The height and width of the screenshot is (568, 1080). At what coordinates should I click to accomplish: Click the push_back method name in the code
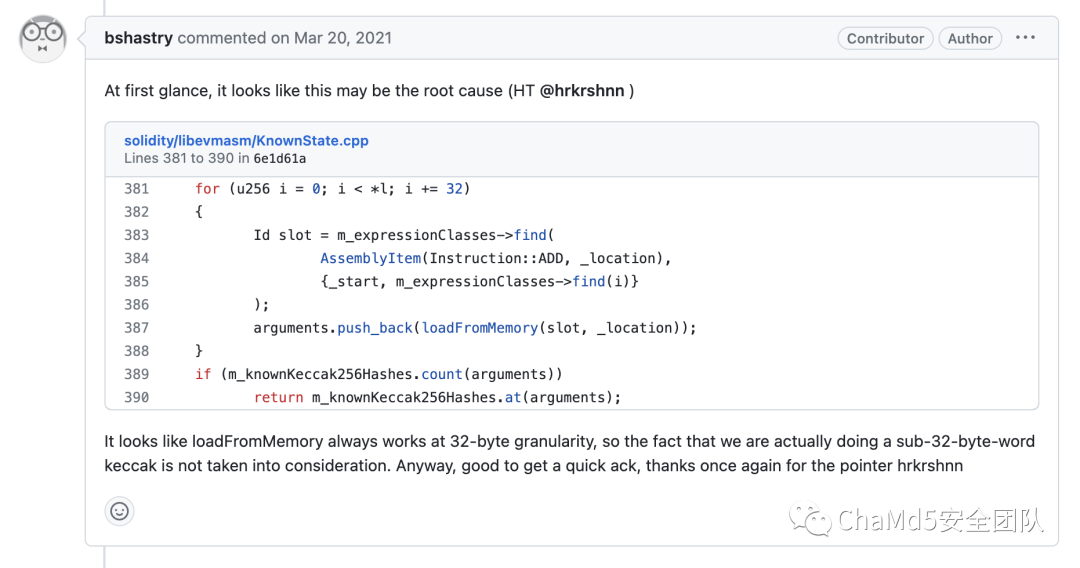(x=375, y=328)
